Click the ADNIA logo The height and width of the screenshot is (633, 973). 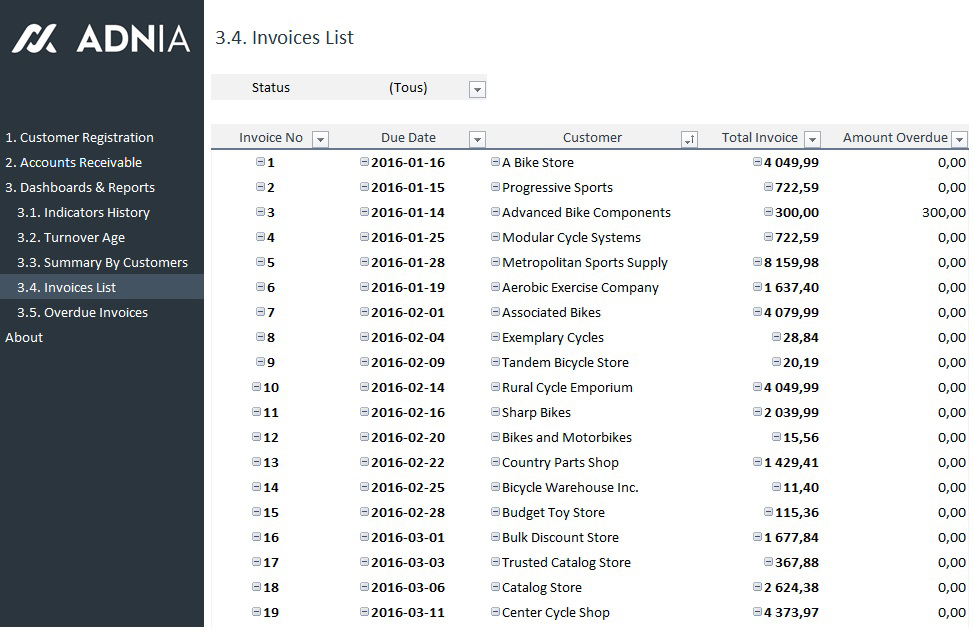[100, 39]
